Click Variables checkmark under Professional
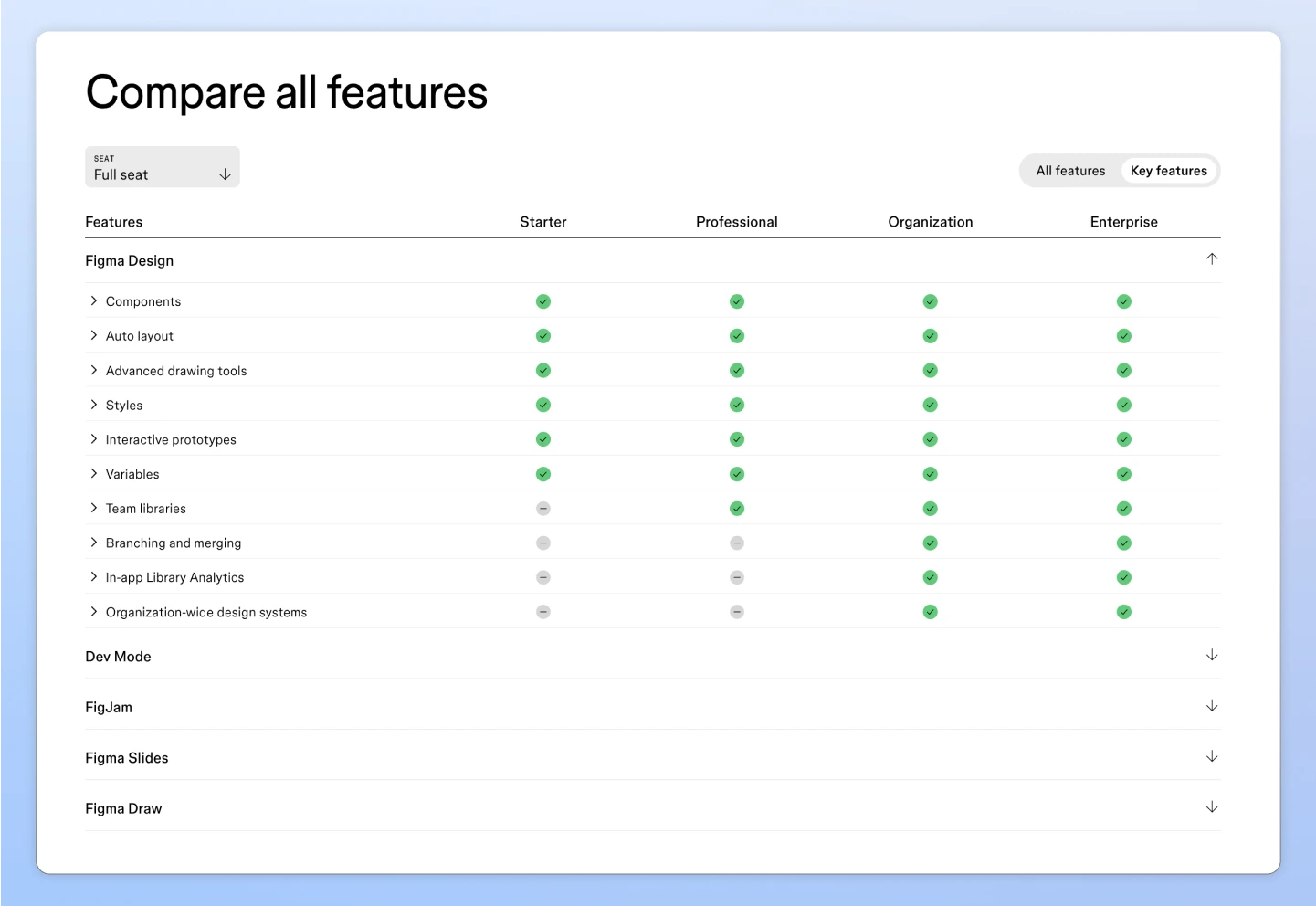The width and height of the screenshot is (1316, 906). tap(737, 474)
